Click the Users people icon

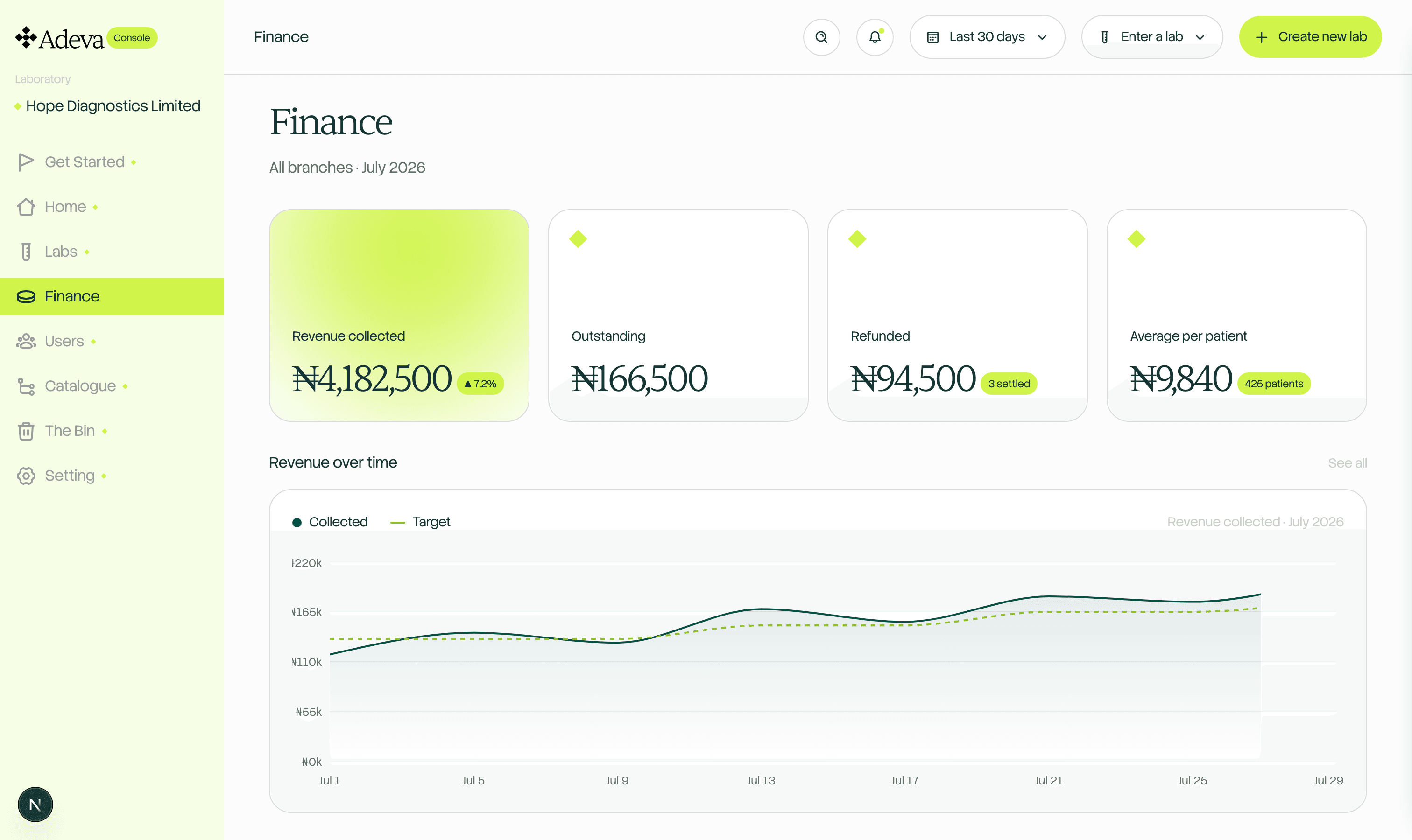(x=26, y=341)
